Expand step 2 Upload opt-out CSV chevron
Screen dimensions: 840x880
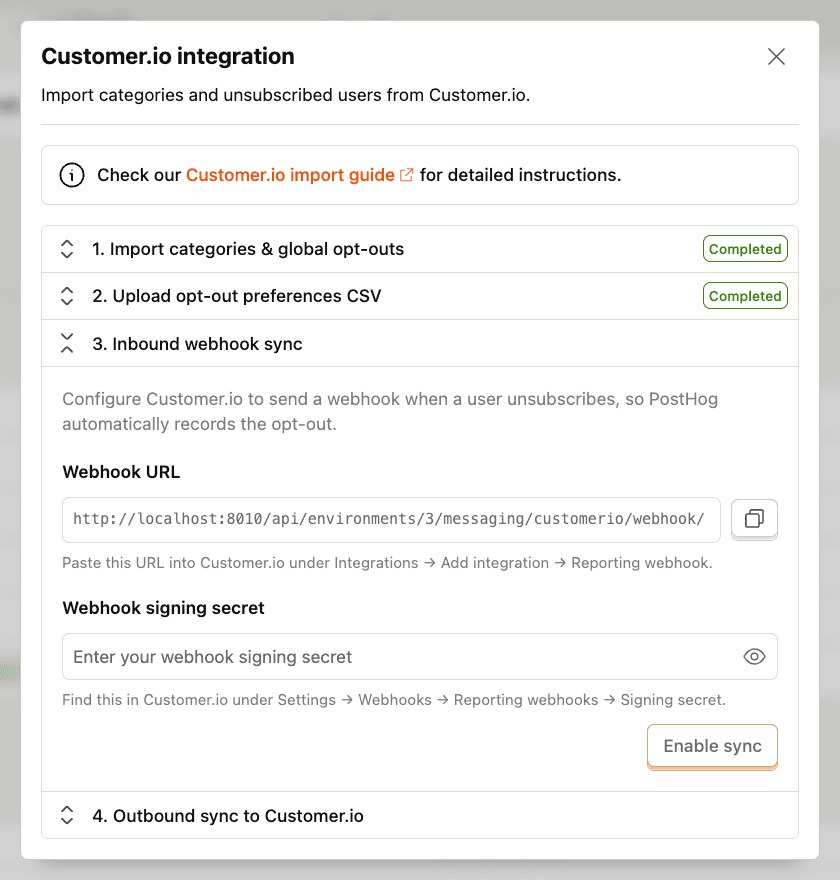[x=67, y=296]
